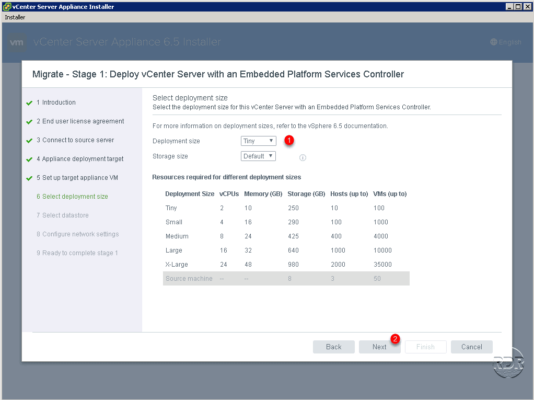Click the Deployment size label
This screenshot has height=400, width=534.
[x=176, y=141]
